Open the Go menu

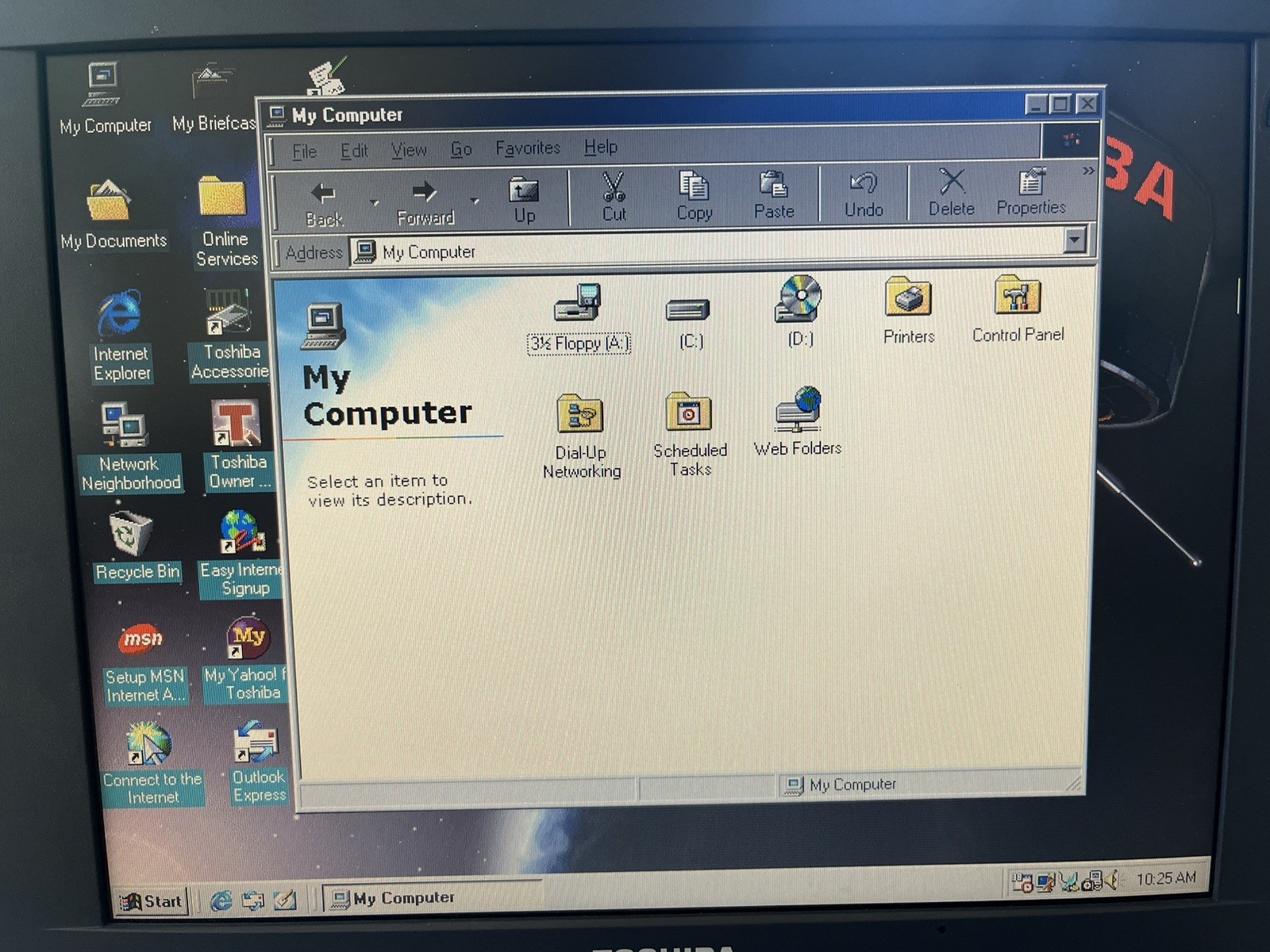461,149
